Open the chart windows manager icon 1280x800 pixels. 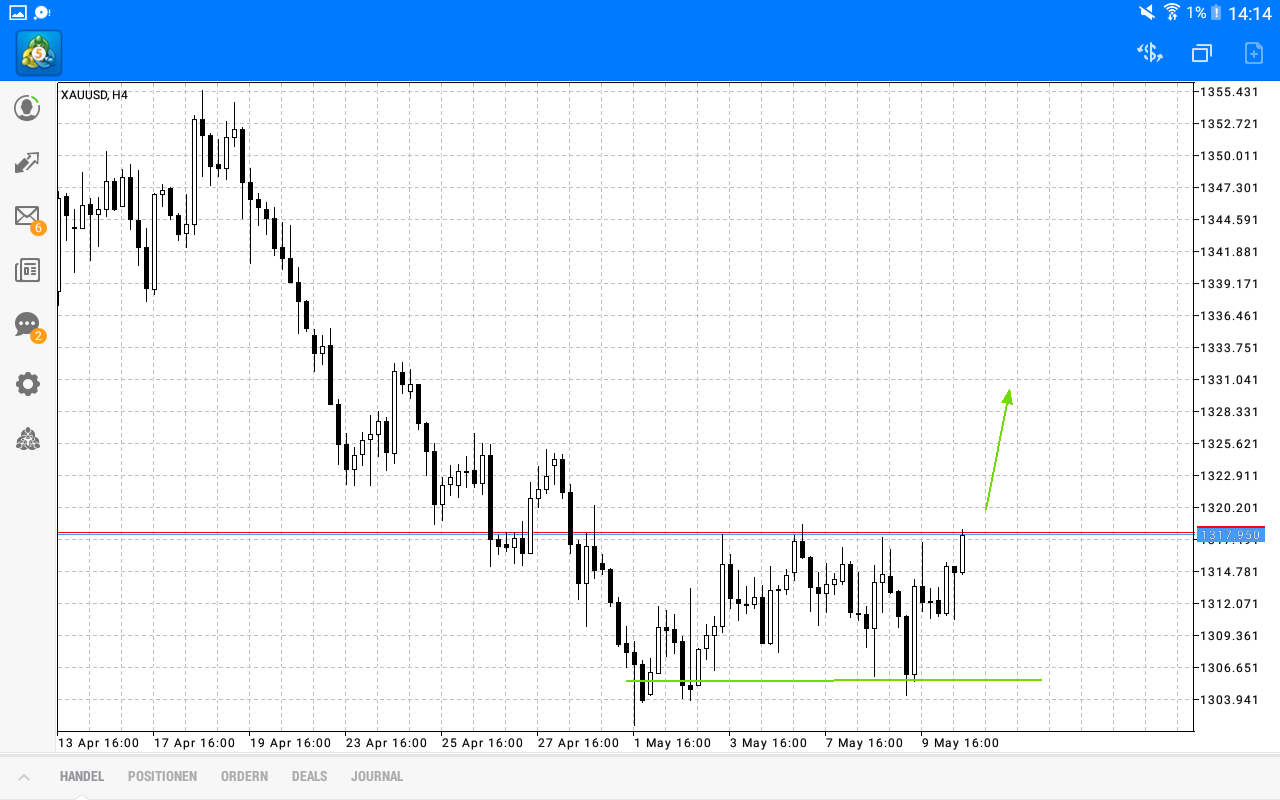(1201, 53)
